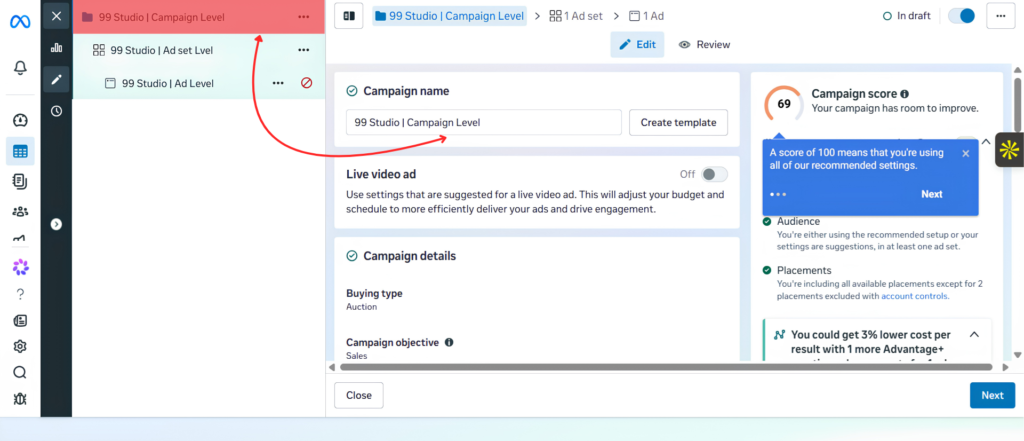The height and width of the screenshot is (441, 1024).
Task: Click the Campaign objective Sales value
Action: point(357,356)
